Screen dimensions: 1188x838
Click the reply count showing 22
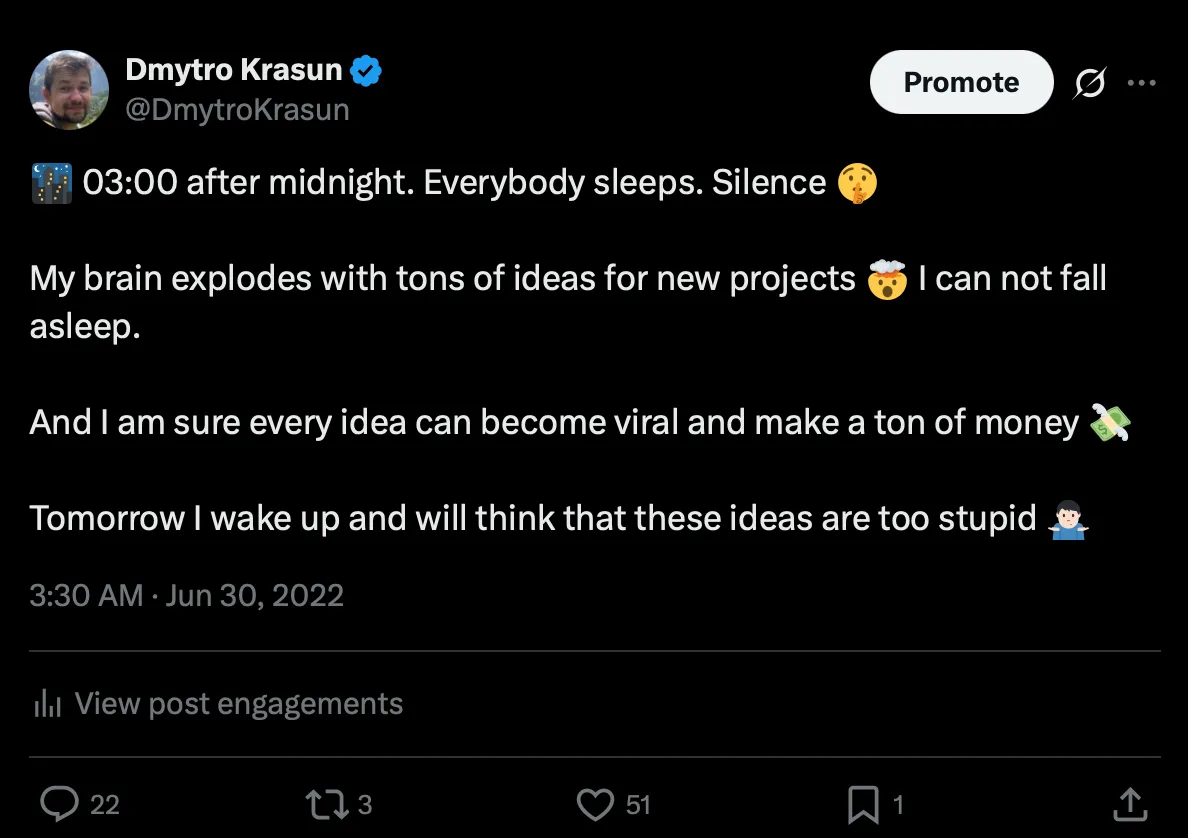[x=106, y=805]
